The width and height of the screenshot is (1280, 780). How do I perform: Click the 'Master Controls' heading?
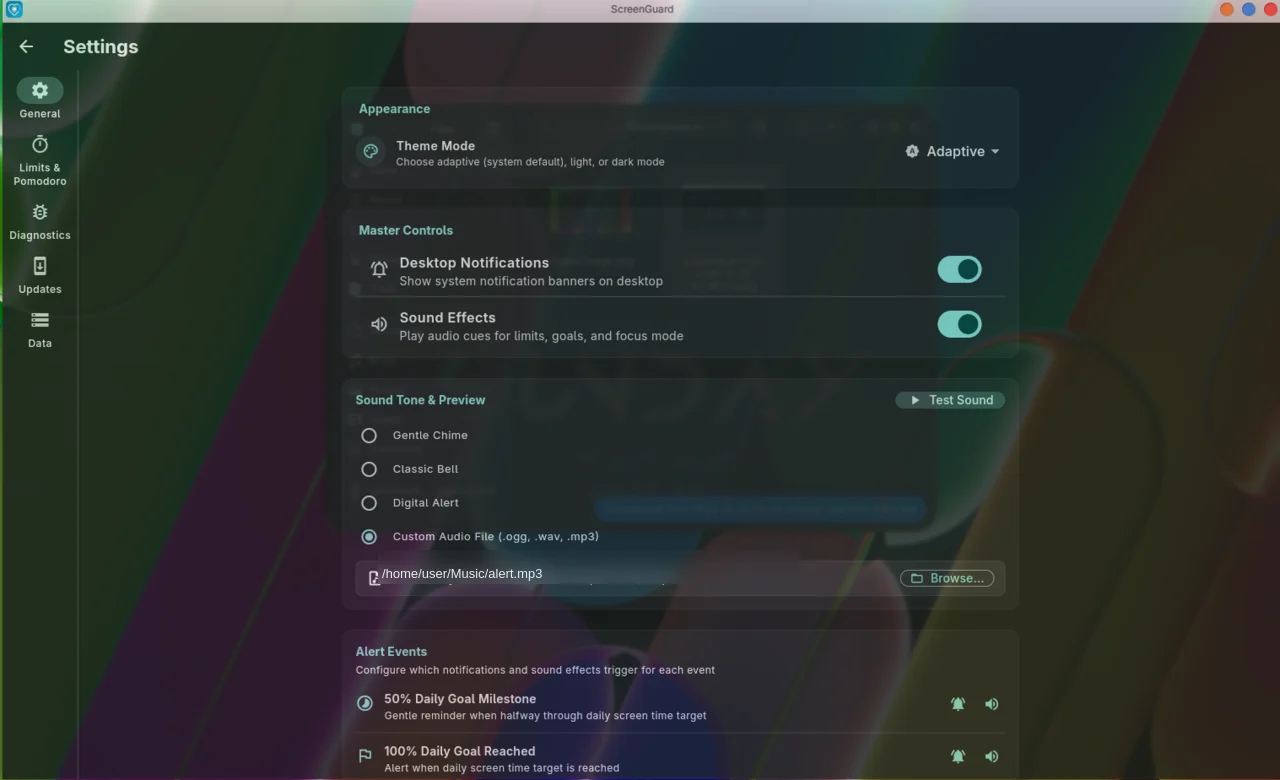pyautogui.click(x=406, y=230)
